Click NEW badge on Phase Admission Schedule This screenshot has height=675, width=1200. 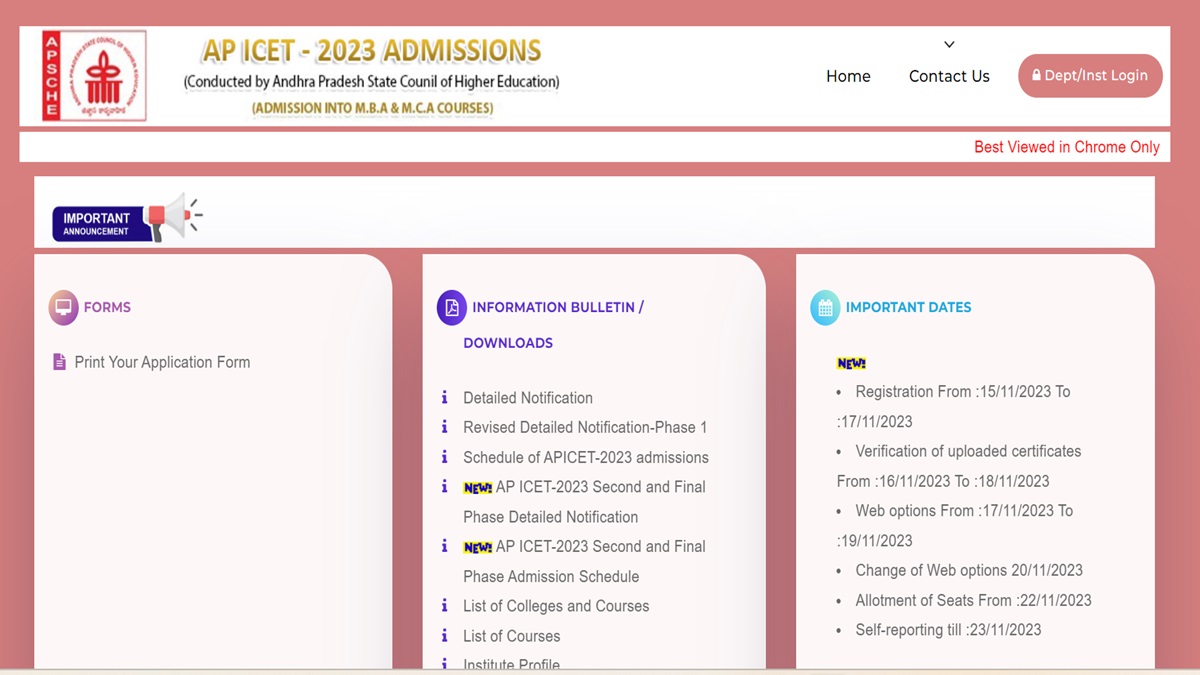tap(478, 548)
